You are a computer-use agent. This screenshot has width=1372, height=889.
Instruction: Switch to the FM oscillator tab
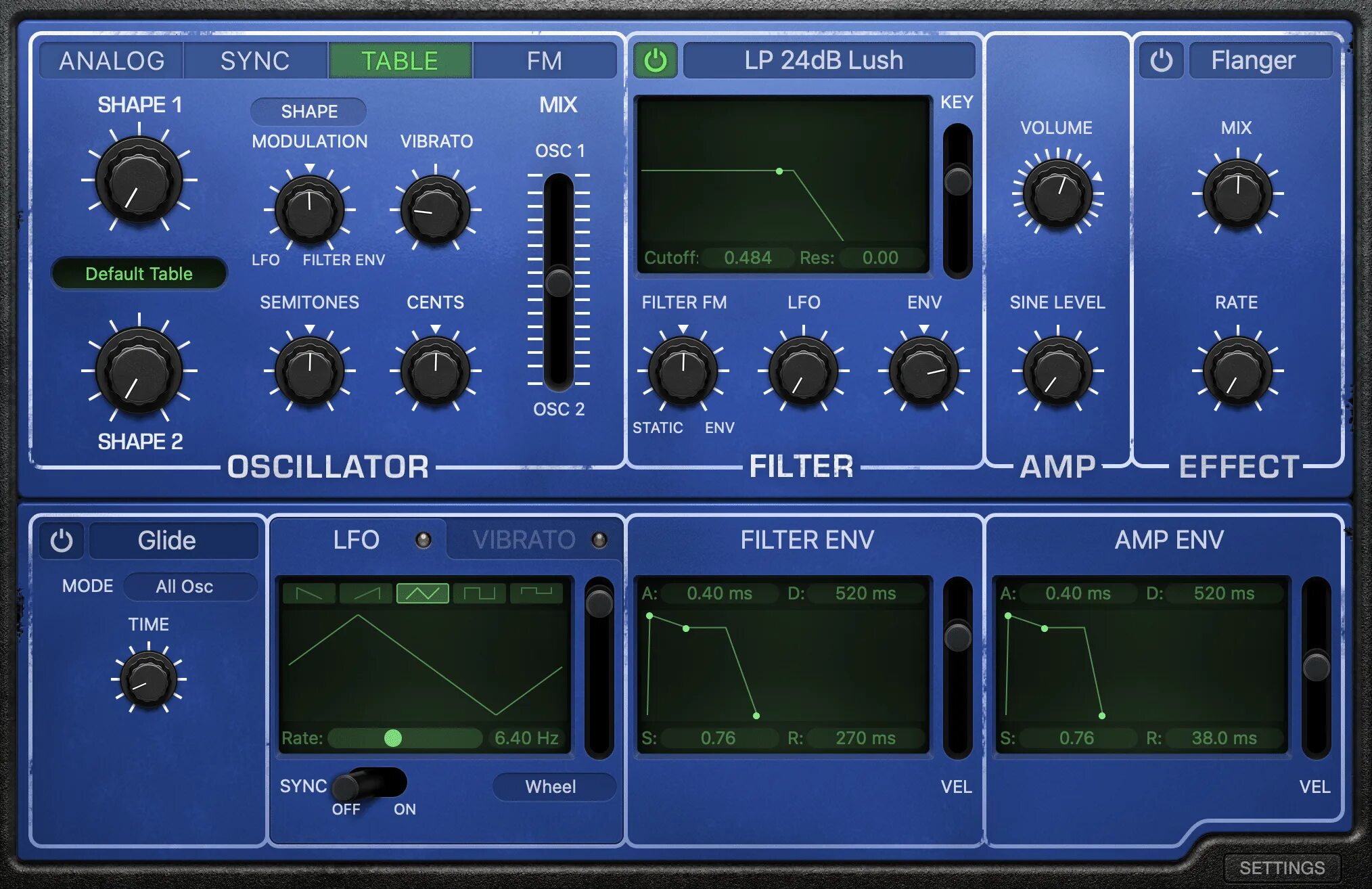[545, 61]
